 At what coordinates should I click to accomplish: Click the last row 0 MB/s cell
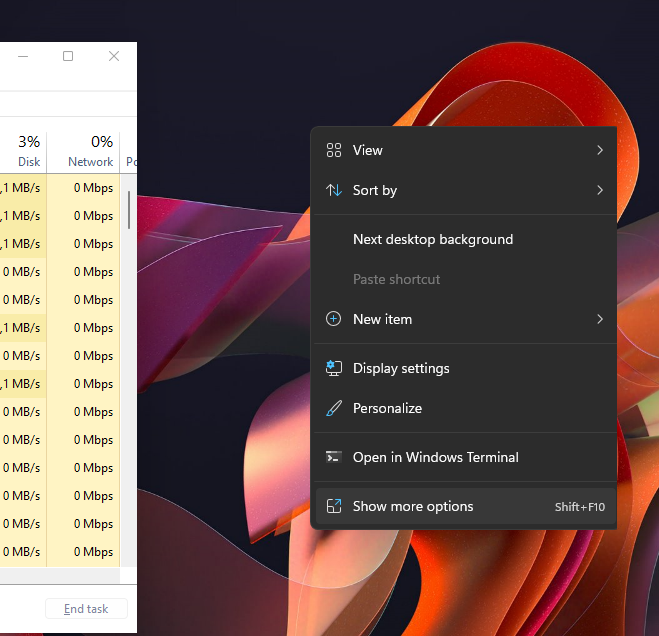tap(21, 552)
